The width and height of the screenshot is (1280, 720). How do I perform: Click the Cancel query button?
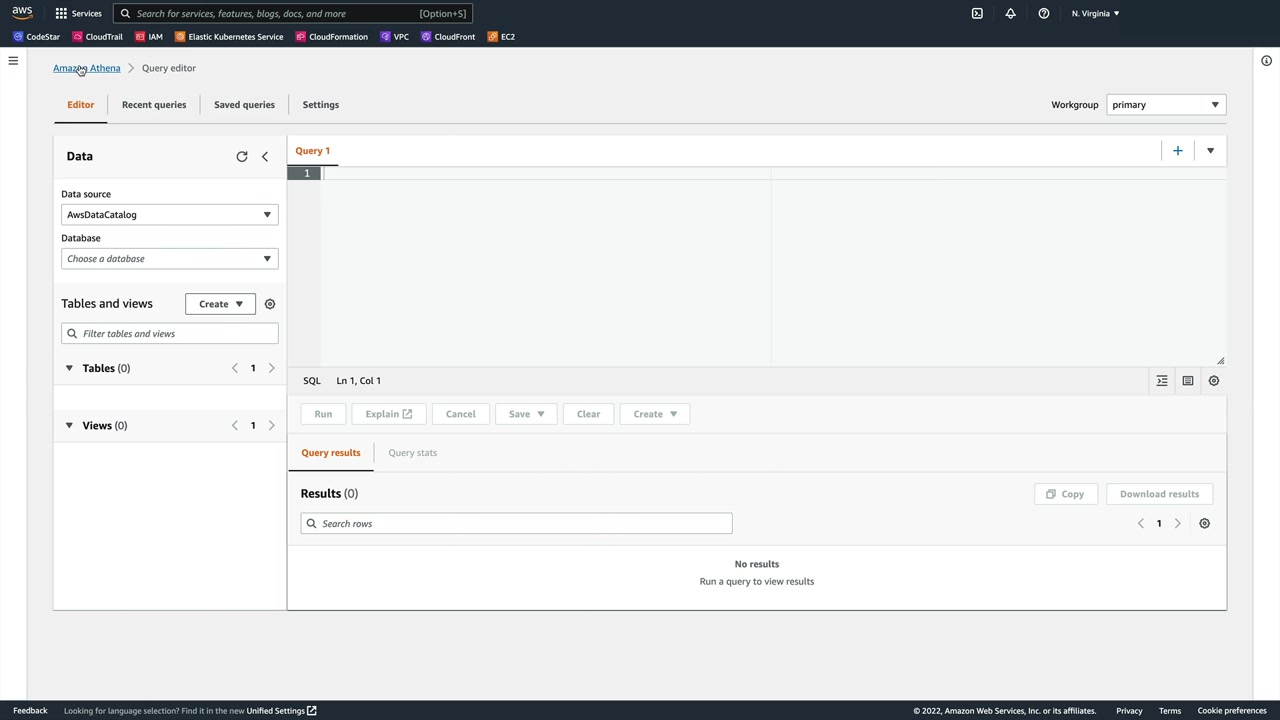point(461,414)
